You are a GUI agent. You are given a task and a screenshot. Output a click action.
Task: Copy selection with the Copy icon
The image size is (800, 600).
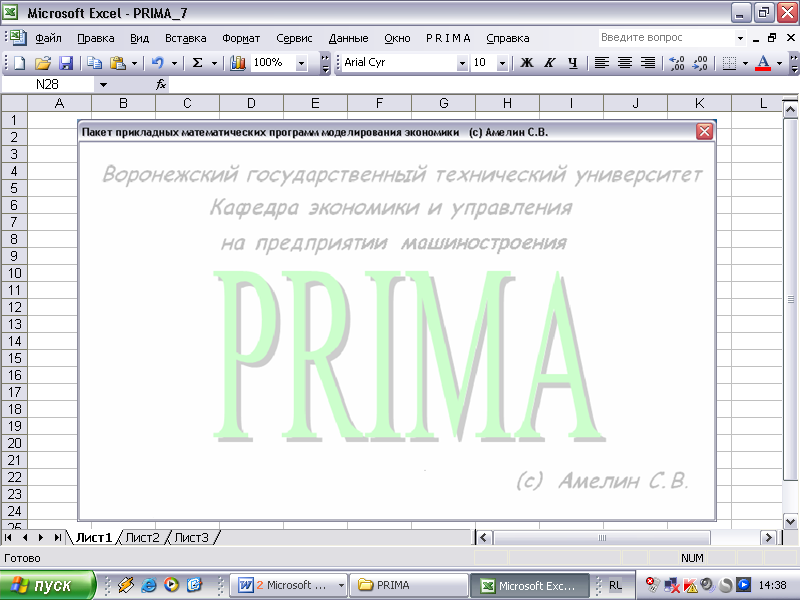pos(94,63)
